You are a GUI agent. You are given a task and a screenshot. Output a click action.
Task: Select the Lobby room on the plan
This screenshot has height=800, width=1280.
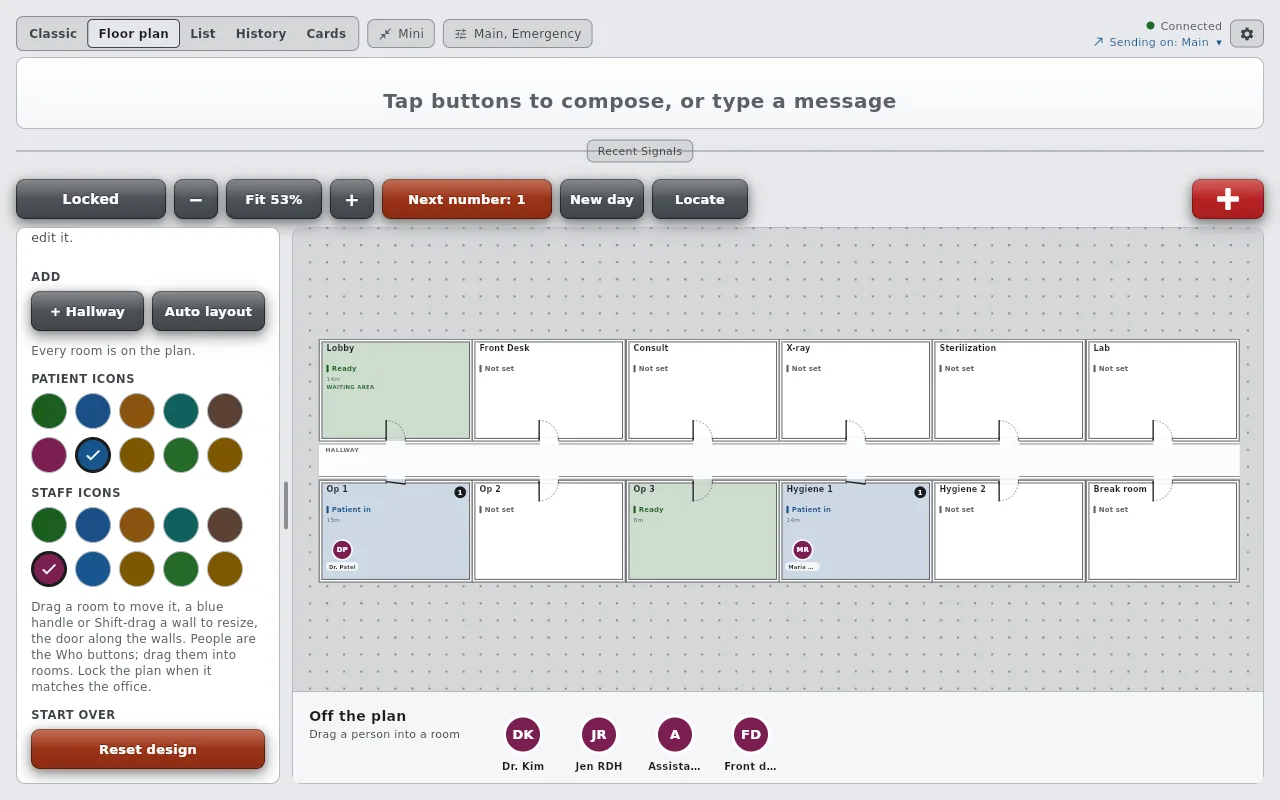pos(396,390)
